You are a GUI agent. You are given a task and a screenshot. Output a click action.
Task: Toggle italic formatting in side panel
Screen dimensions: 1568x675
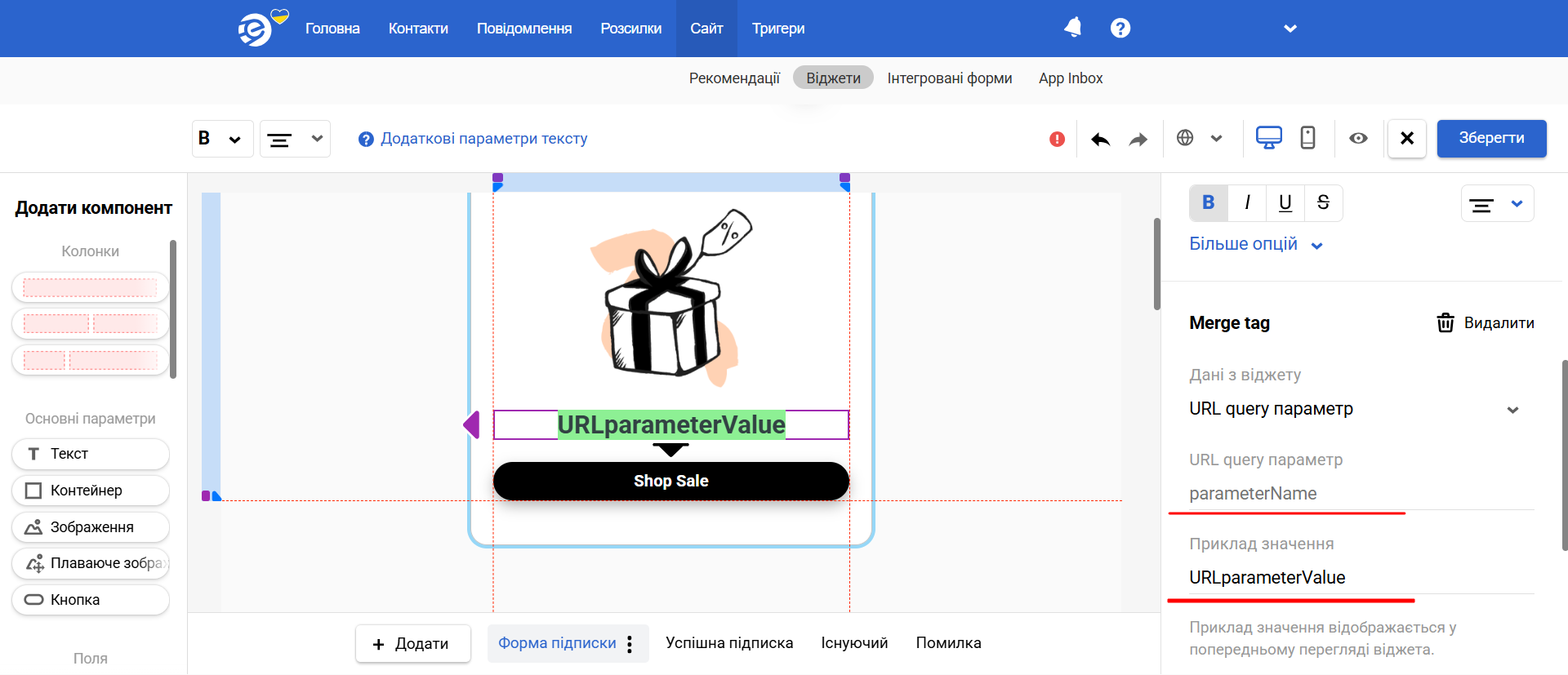tap(1247, 202)
